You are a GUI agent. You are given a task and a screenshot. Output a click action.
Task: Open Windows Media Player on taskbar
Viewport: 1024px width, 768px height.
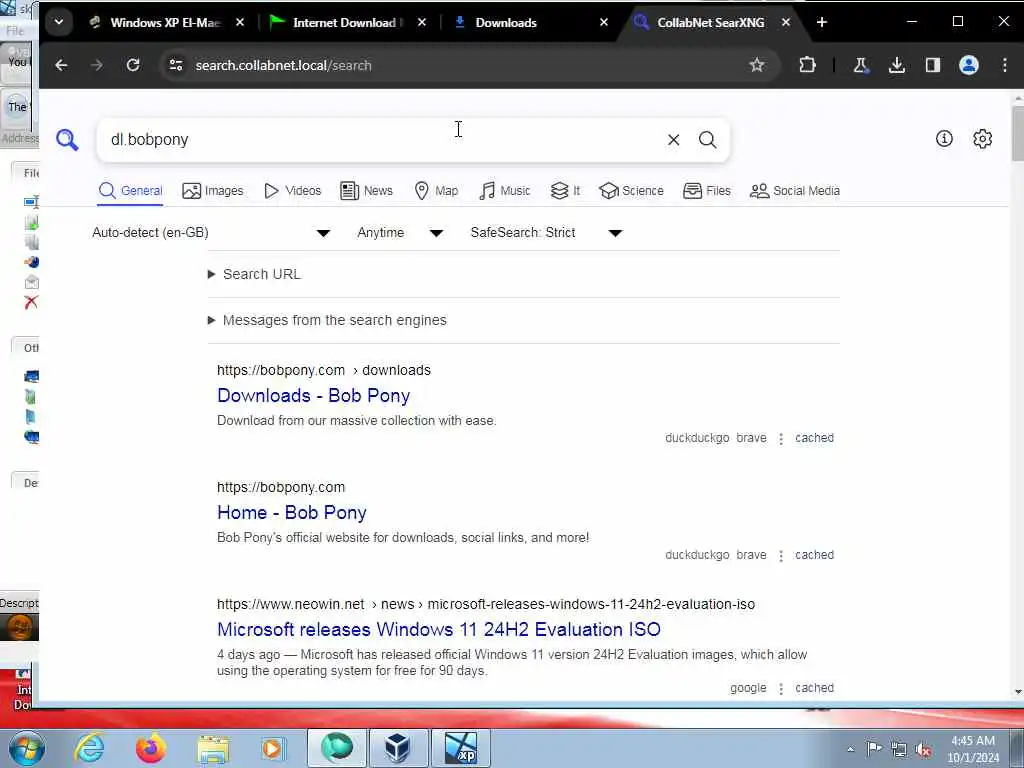pyautogui.click(x=273, y=748)
